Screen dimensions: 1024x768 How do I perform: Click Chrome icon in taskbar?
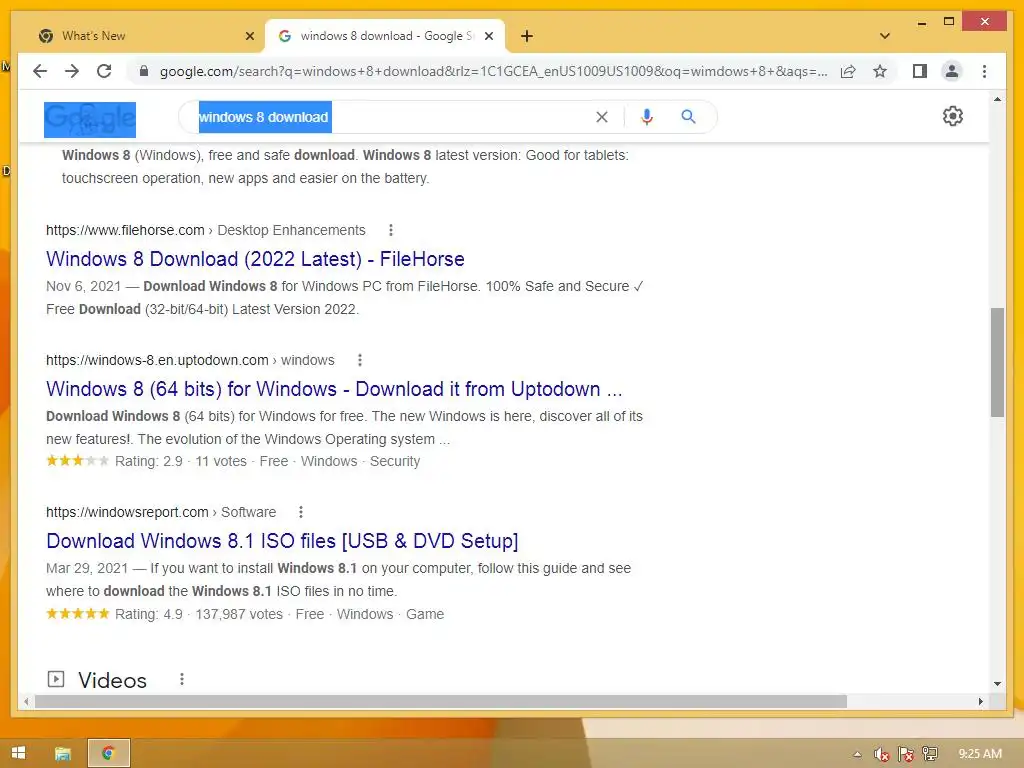click(x=108, y=754)
